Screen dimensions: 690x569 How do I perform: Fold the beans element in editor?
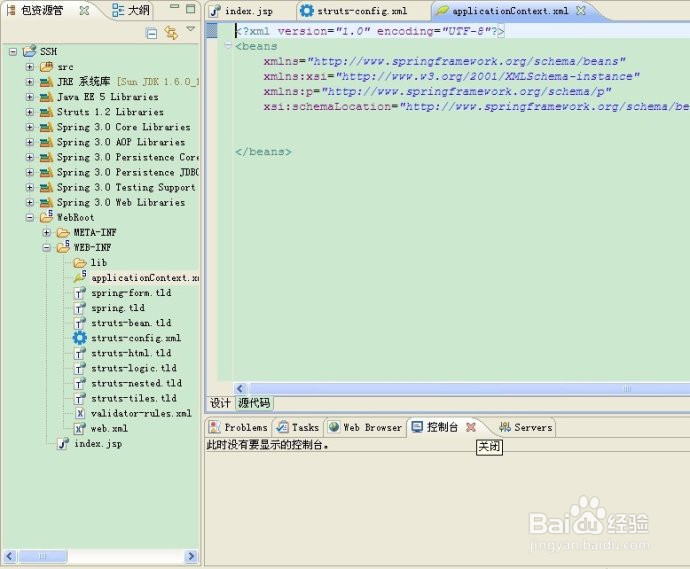point(228,45)
